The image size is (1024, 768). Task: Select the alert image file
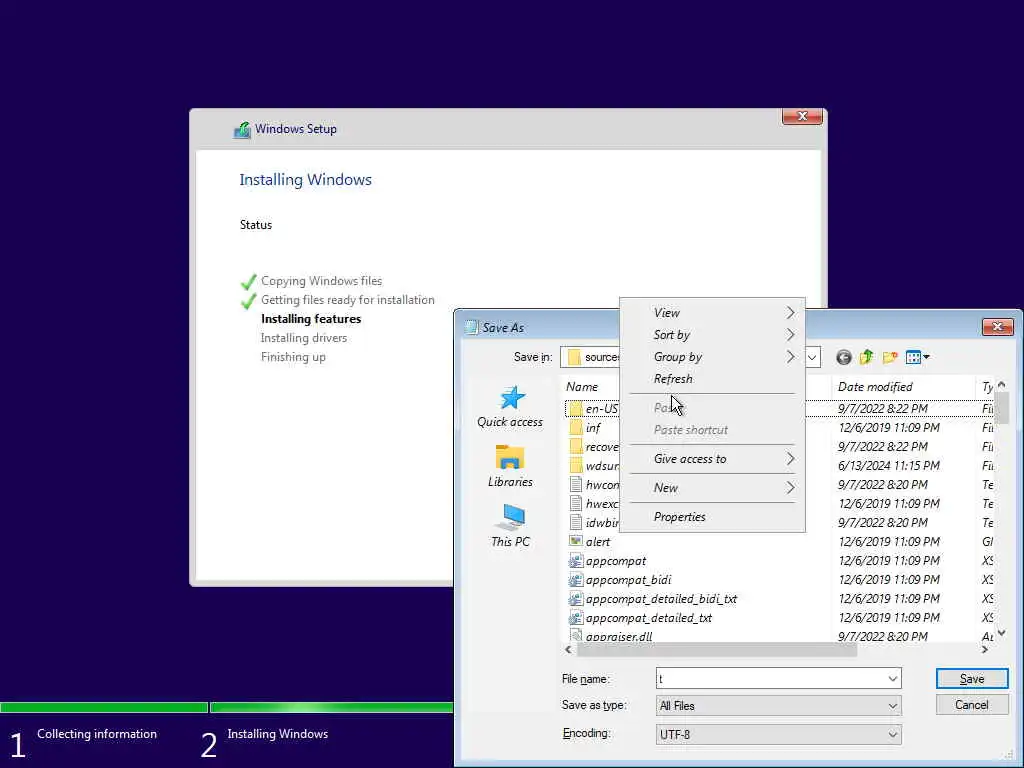590,541
